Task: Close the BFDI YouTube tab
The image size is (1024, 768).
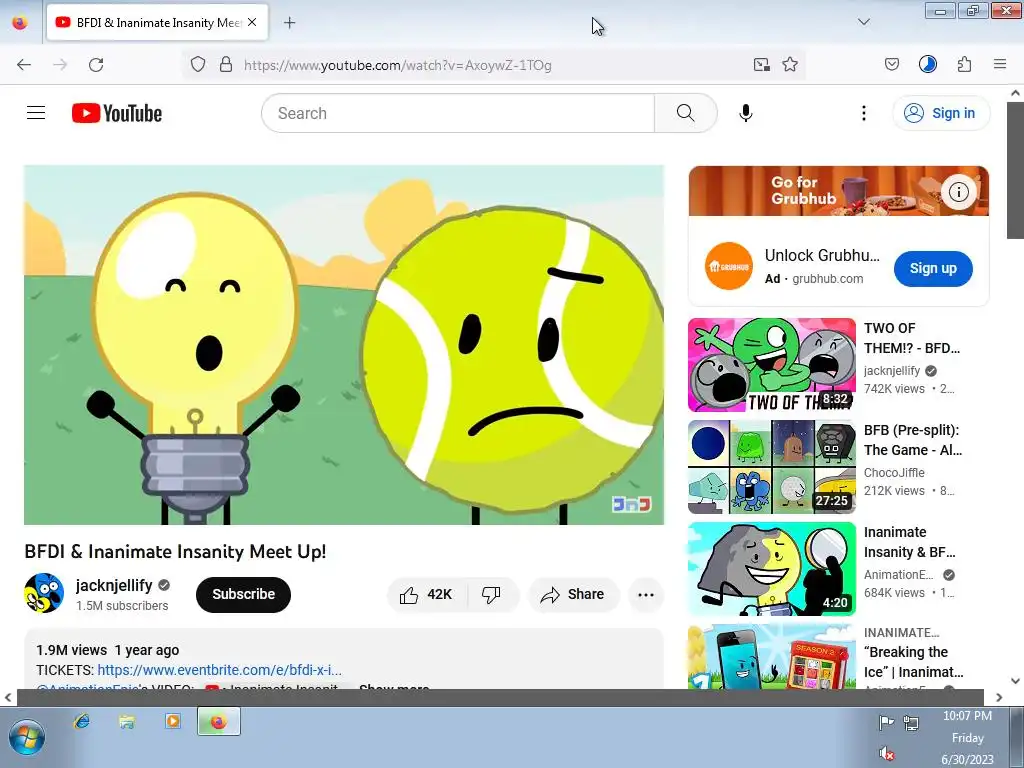Action: (252, 22)
